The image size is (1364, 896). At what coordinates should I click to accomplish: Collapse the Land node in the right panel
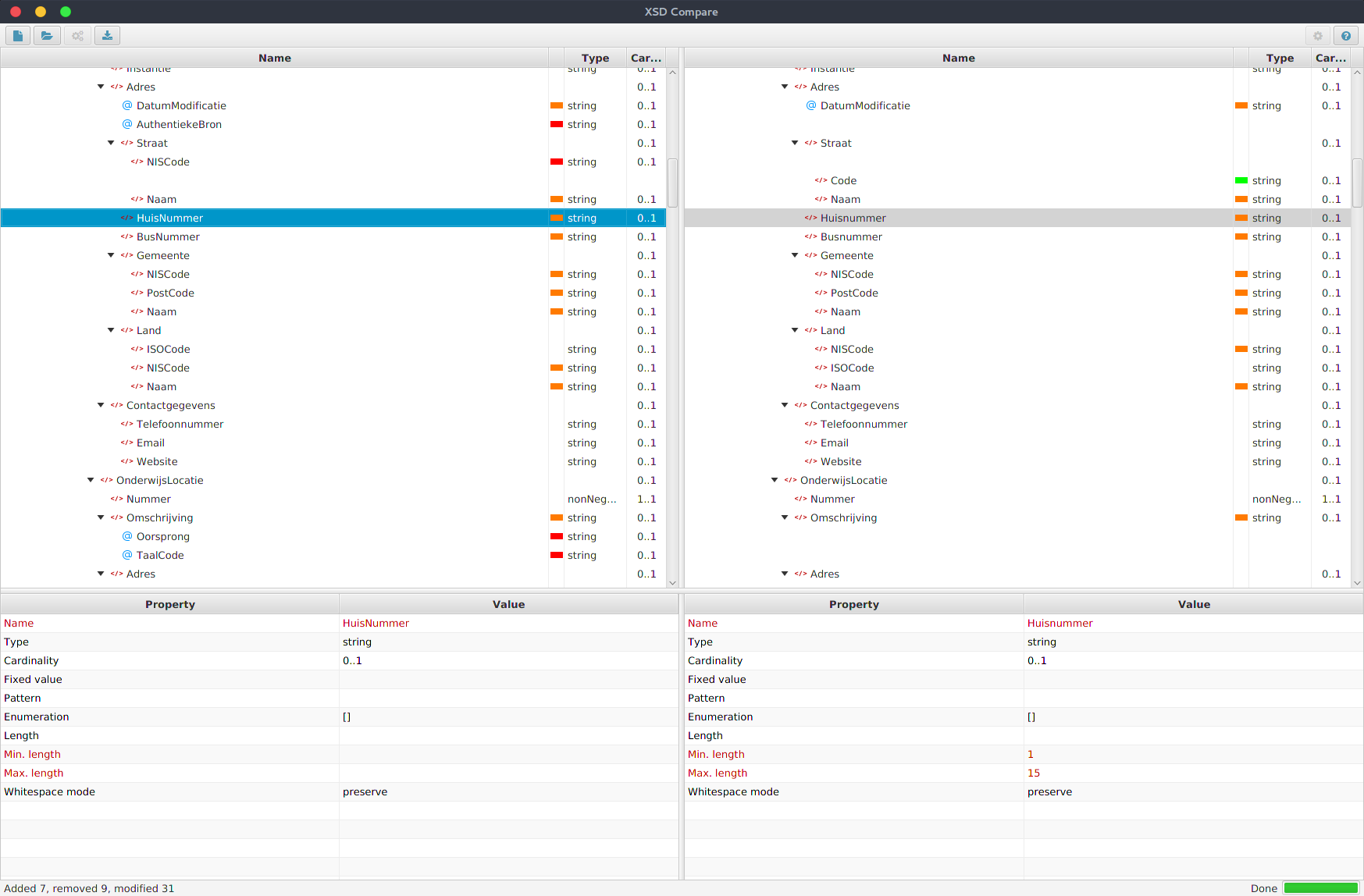794,330
